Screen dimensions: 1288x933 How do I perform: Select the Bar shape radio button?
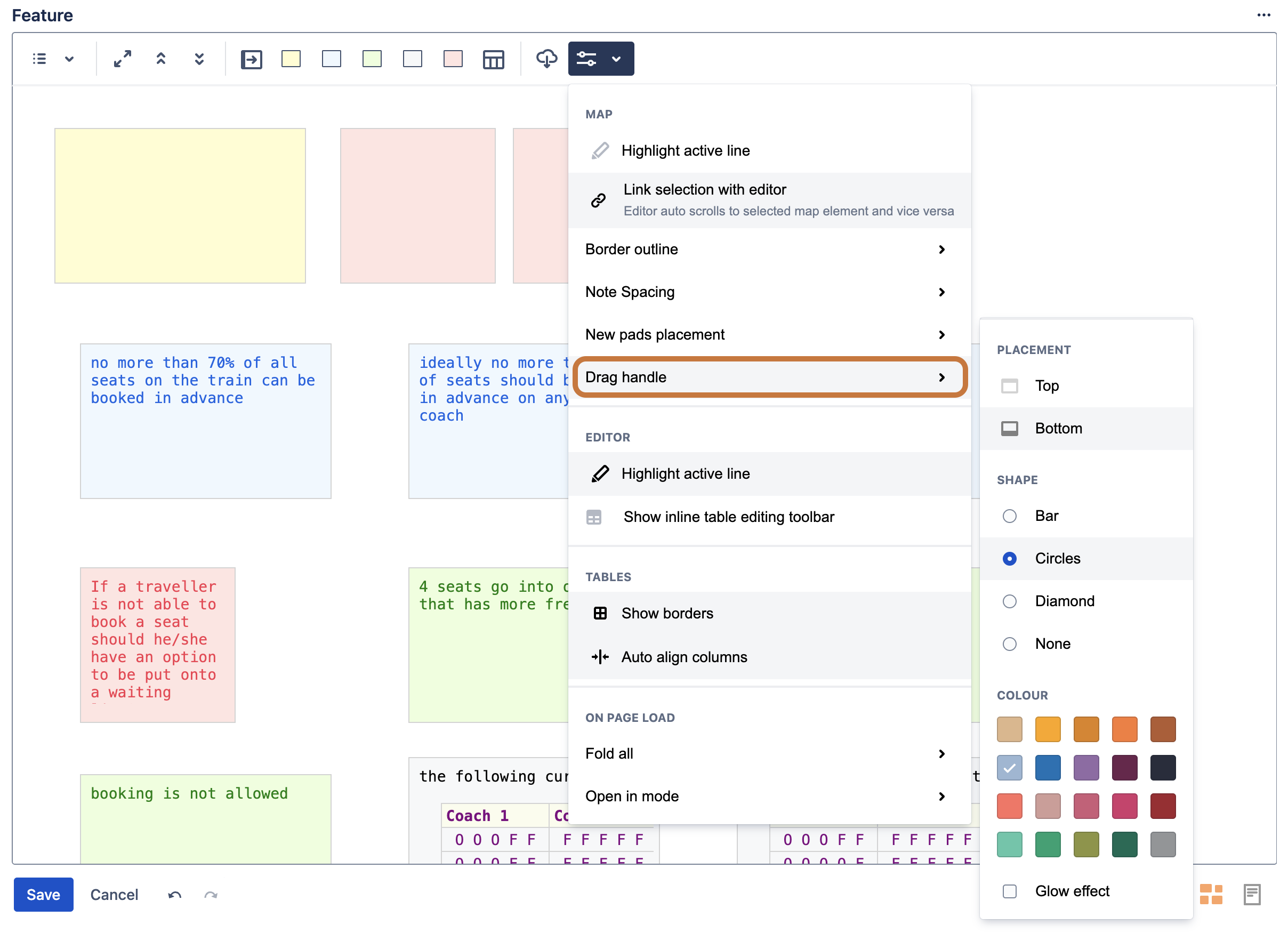point(1009,516)
